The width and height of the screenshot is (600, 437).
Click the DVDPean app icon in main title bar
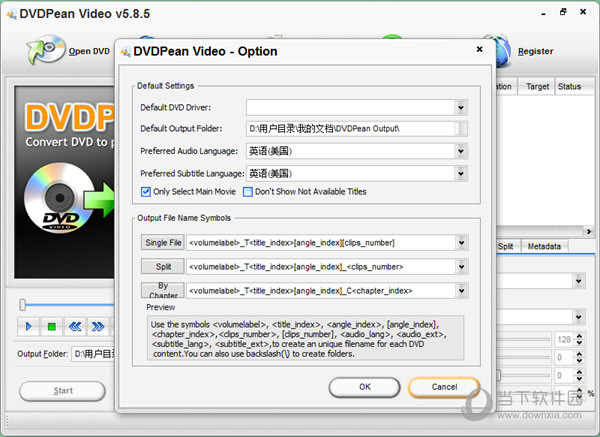pos(11,14)
